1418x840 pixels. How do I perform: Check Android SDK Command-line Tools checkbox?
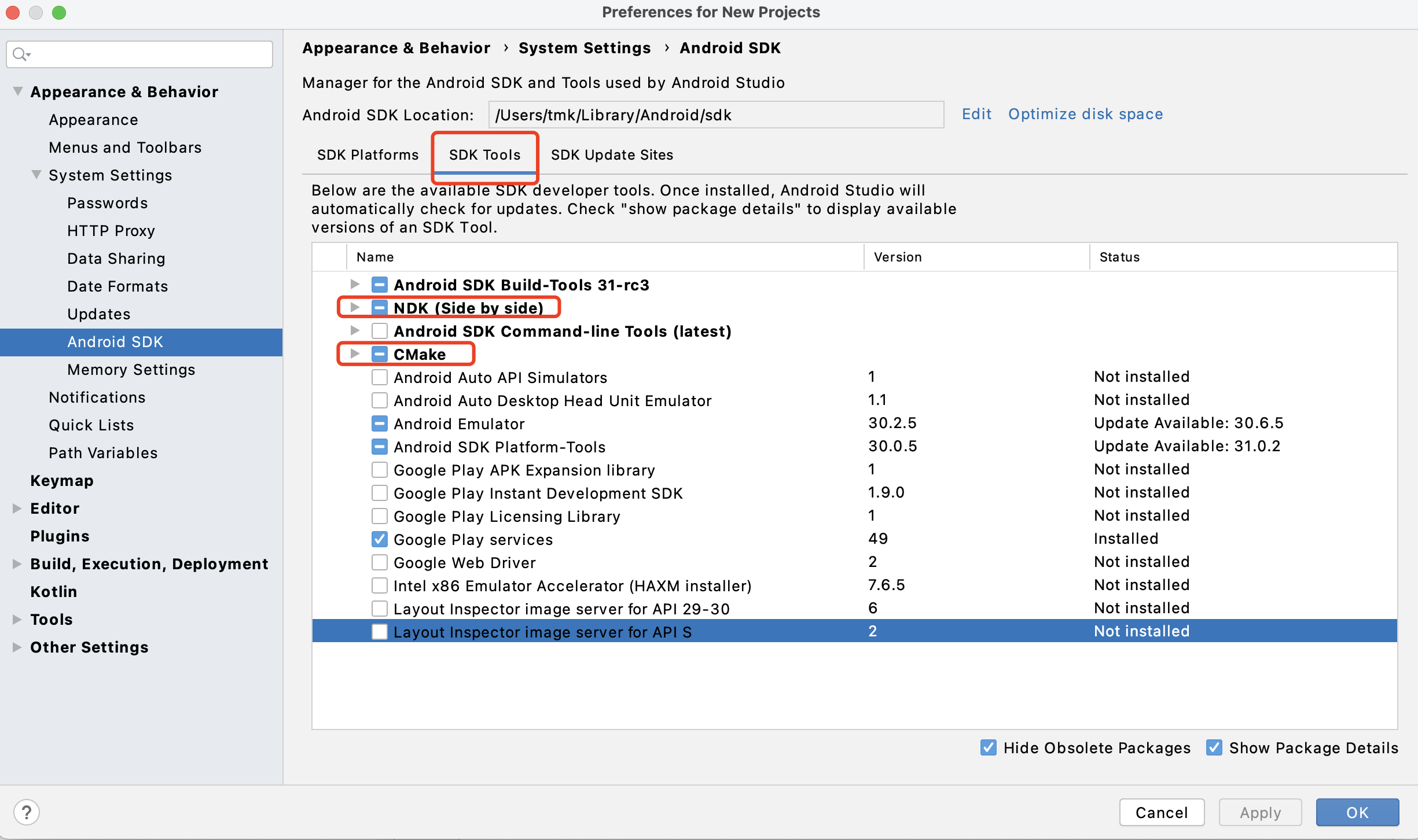pos(379,331)
